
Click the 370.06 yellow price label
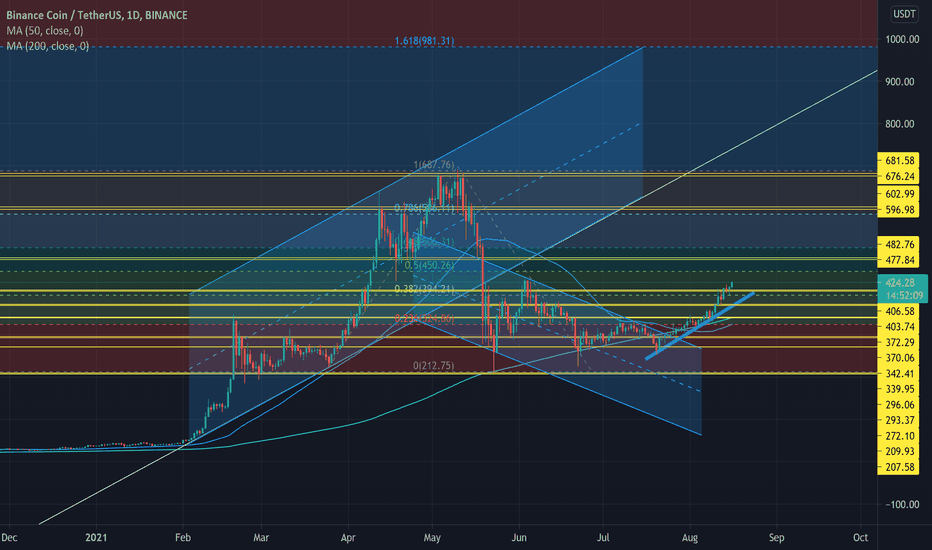click(899, 357)
